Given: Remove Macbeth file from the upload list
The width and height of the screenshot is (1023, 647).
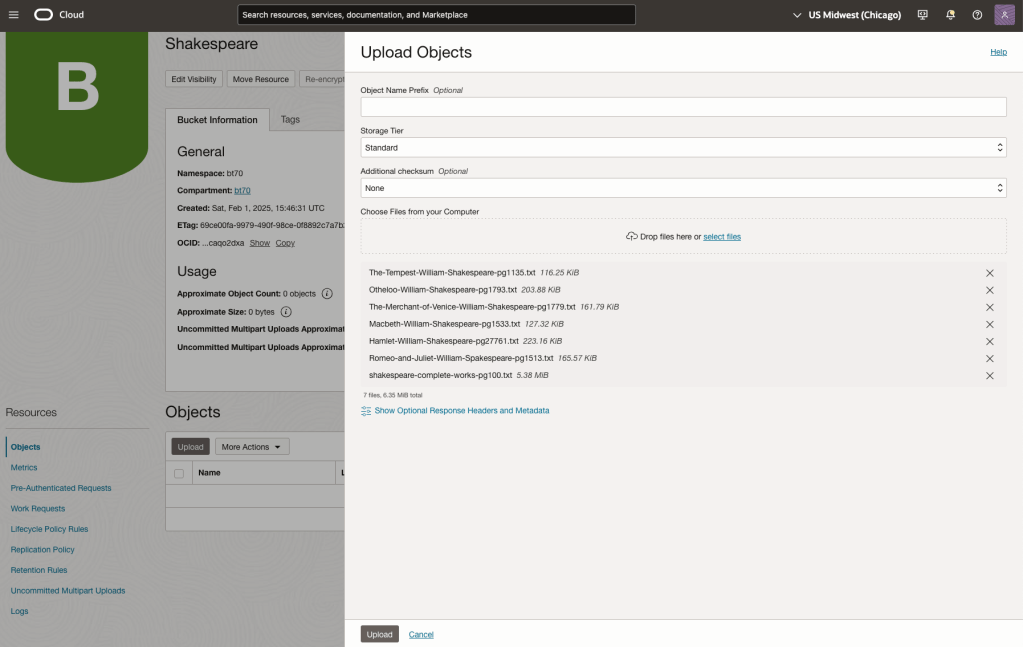Looking at the screenshot, I should coord(990,324).
